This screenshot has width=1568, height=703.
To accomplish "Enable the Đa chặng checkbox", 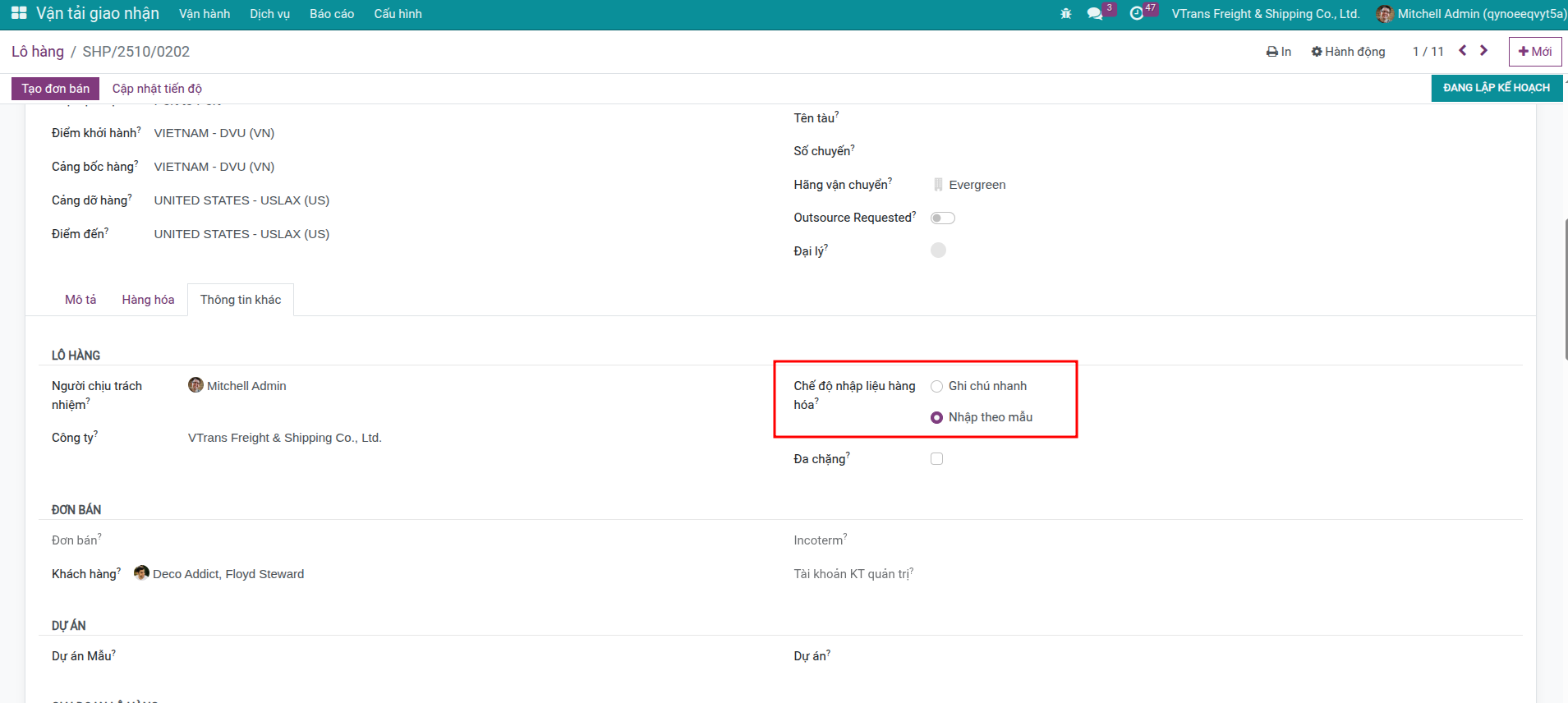I will coord(936,459).
